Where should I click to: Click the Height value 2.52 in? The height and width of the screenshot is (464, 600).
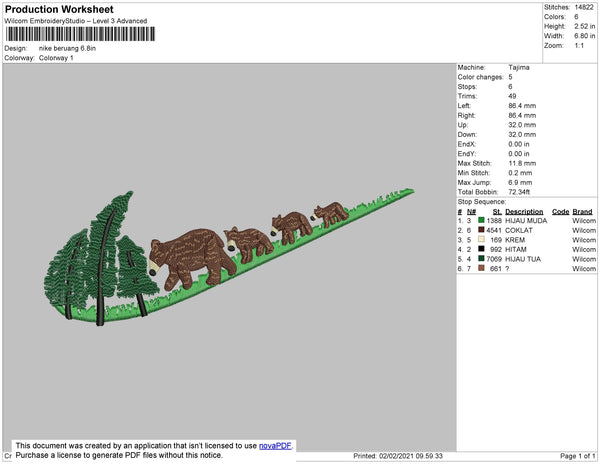click(585, 26)
